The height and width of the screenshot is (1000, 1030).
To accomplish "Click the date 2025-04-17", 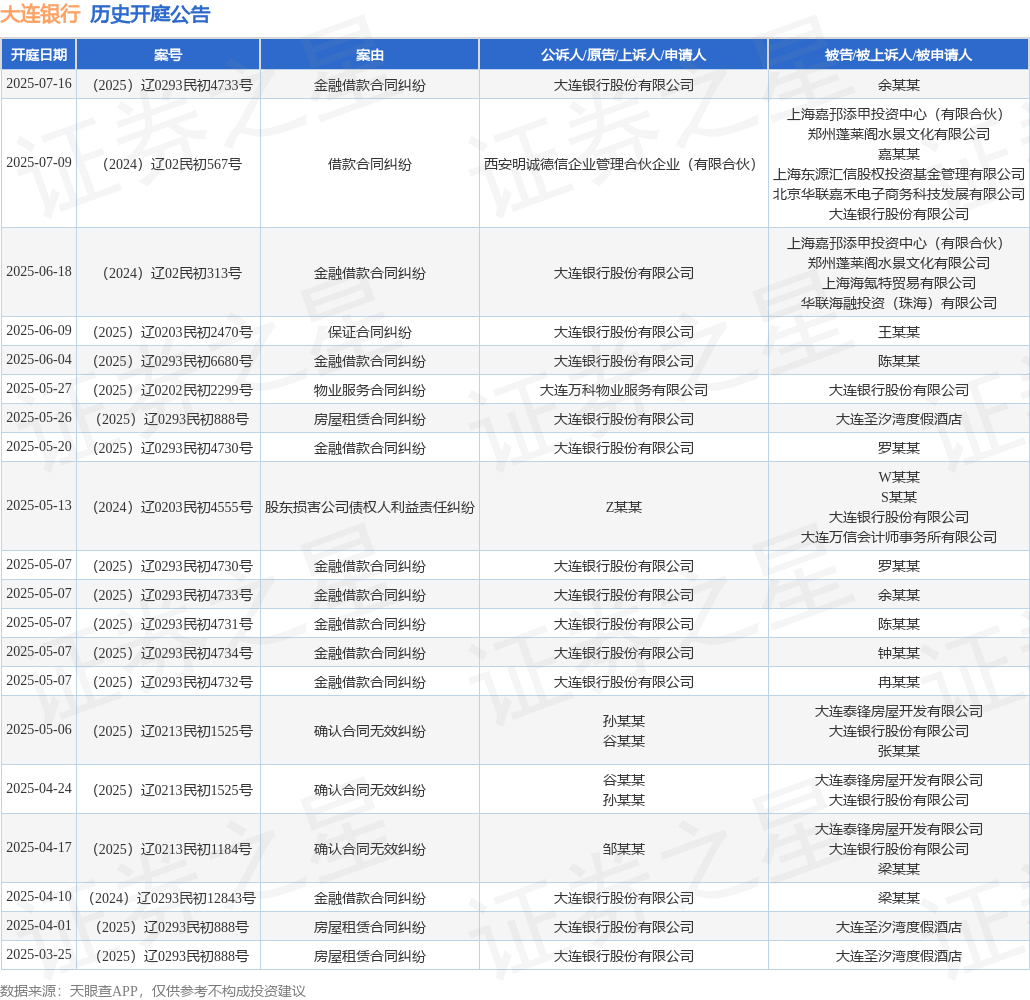I will tap(39, 848).
